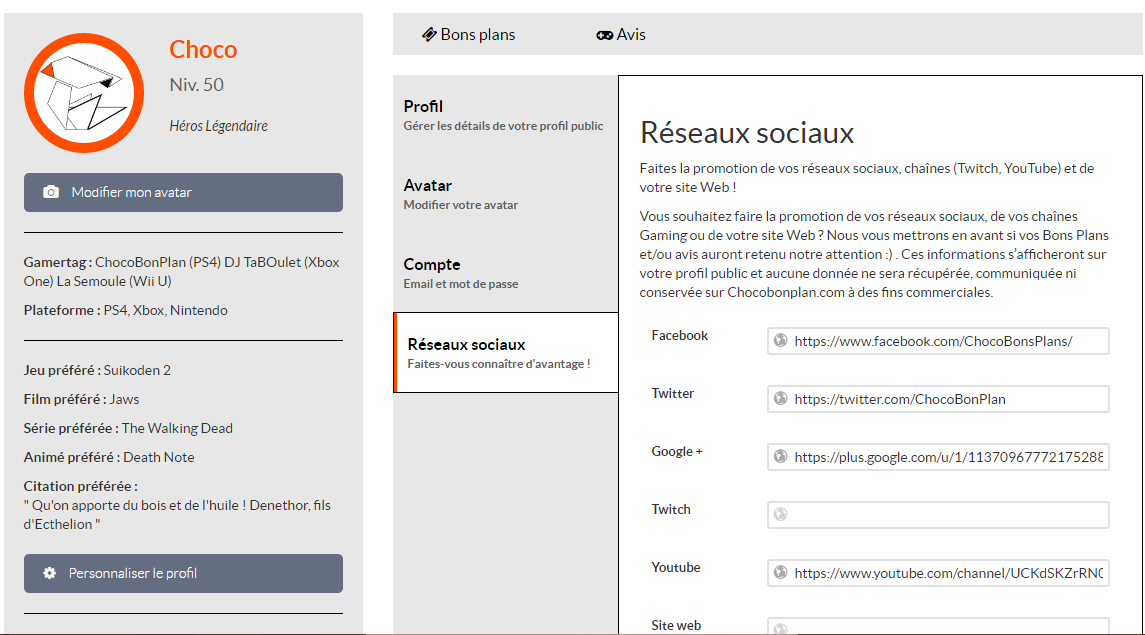
Task: Click the globe icon in Google + field
Action: [x=781, y=456]
